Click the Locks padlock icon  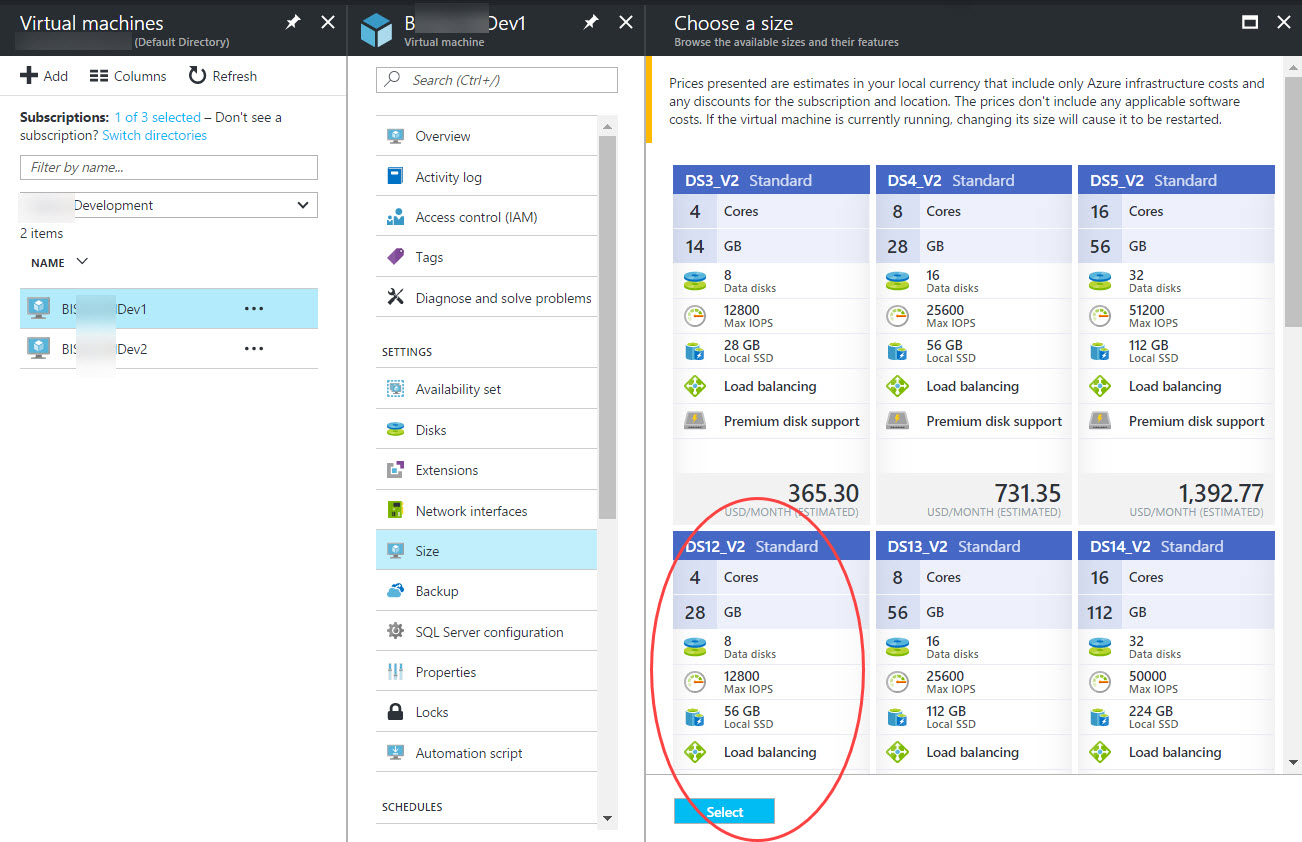(x=395, y=712)
